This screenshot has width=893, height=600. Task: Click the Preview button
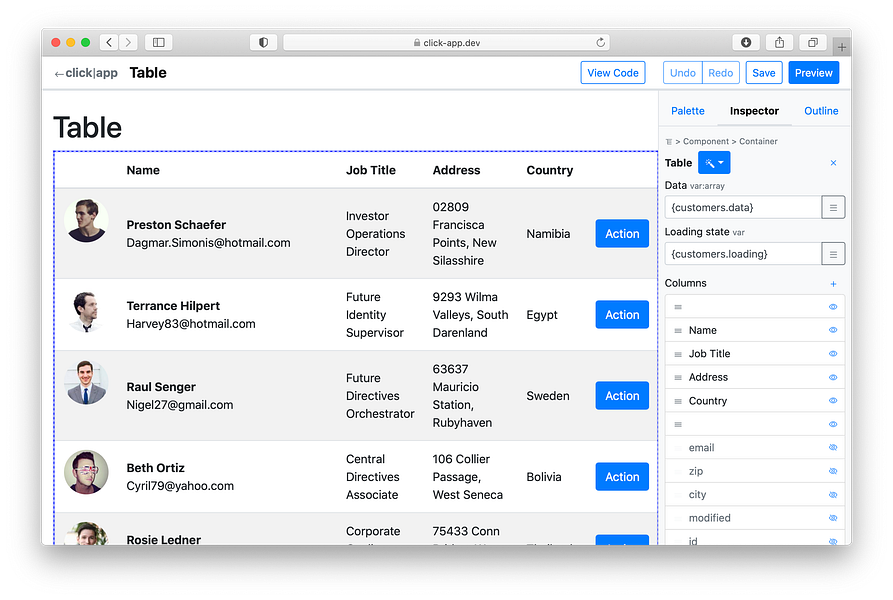[813, 73]
